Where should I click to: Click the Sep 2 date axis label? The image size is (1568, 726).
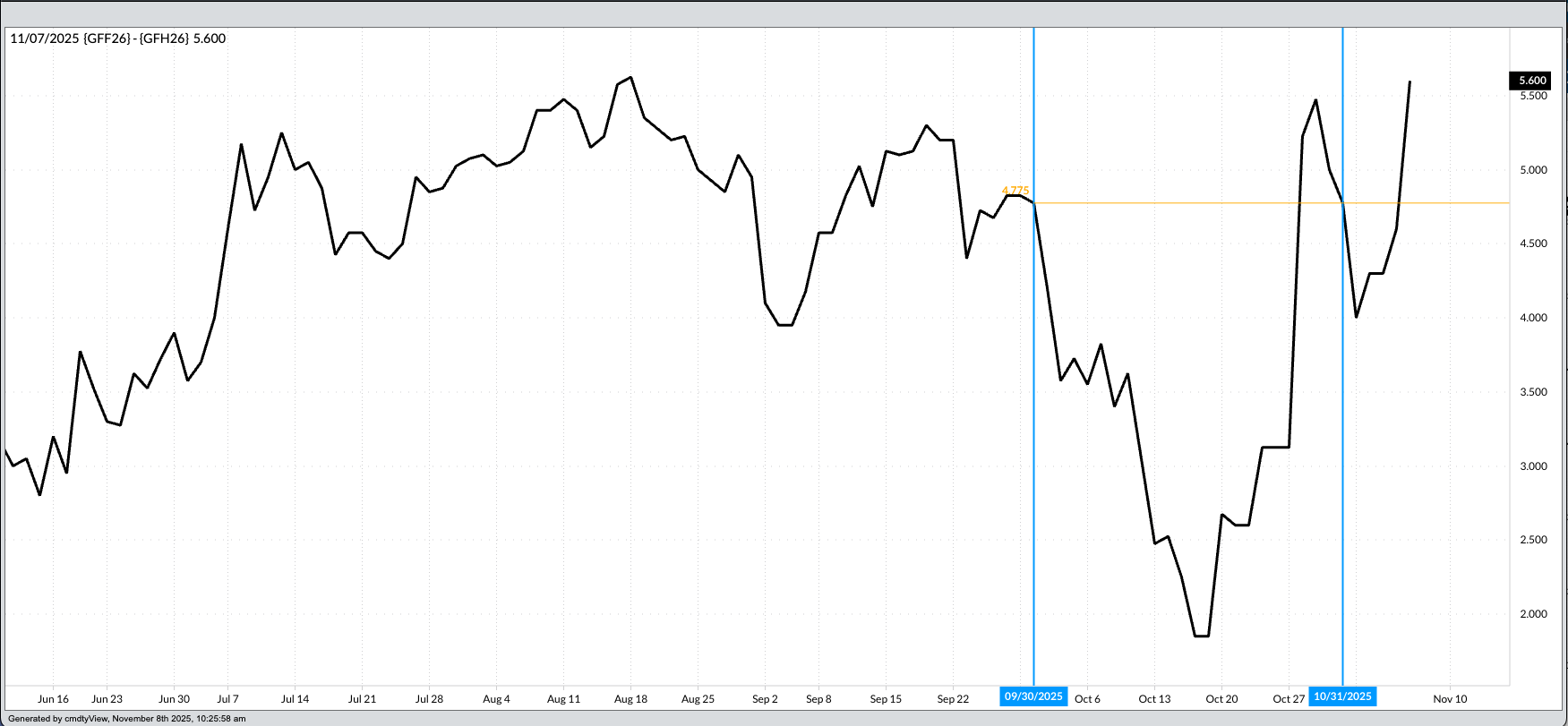coord(765,699)
